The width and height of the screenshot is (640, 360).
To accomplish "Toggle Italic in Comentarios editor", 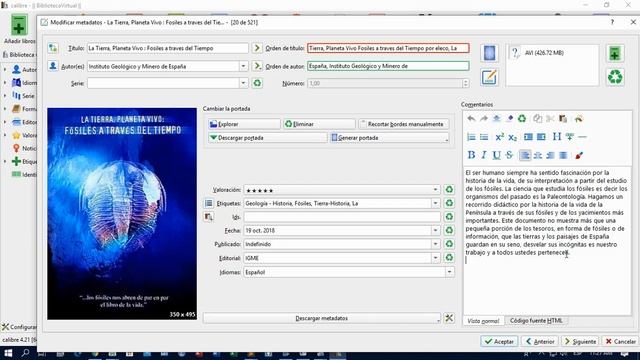I will (484, 155).
